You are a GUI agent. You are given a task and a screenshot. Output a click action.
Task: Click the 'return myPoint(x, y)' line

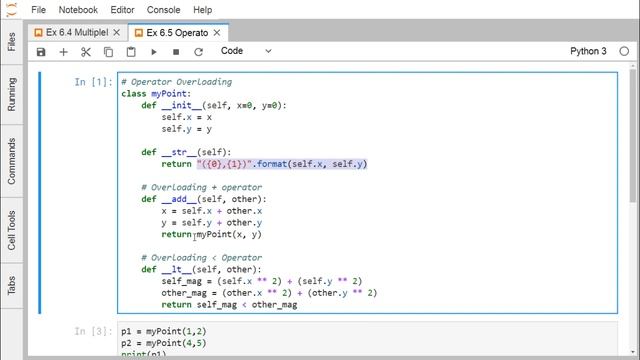(211, 235)
